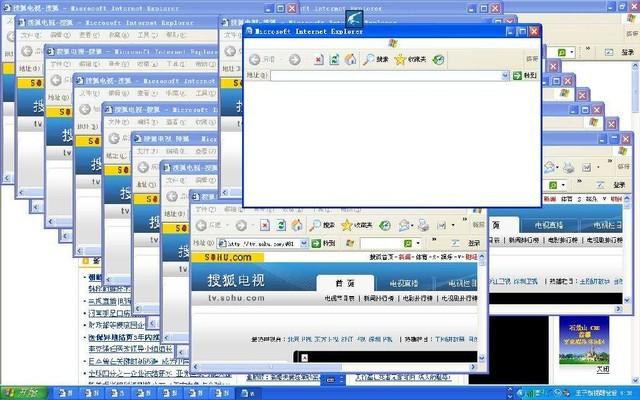Open Search (搜索) in blank Internet Explorer window
This screenshot has width=640, height=400.
coord(376,60)
